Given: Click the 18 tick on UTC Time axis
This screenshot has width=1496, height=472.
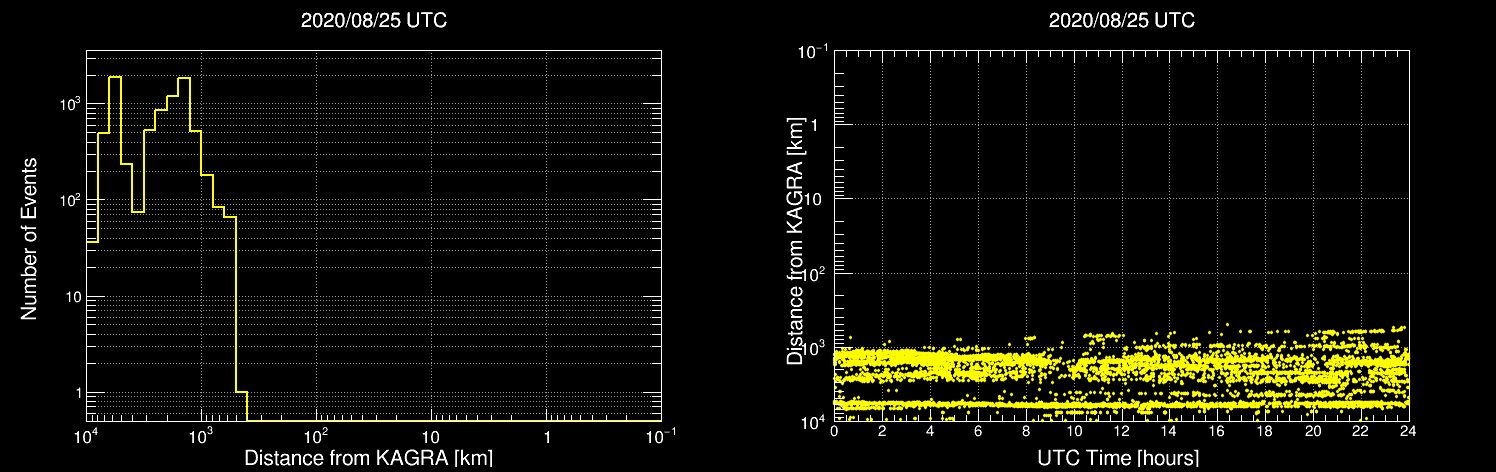Looking at the screenshot, I should [1265, 431].
